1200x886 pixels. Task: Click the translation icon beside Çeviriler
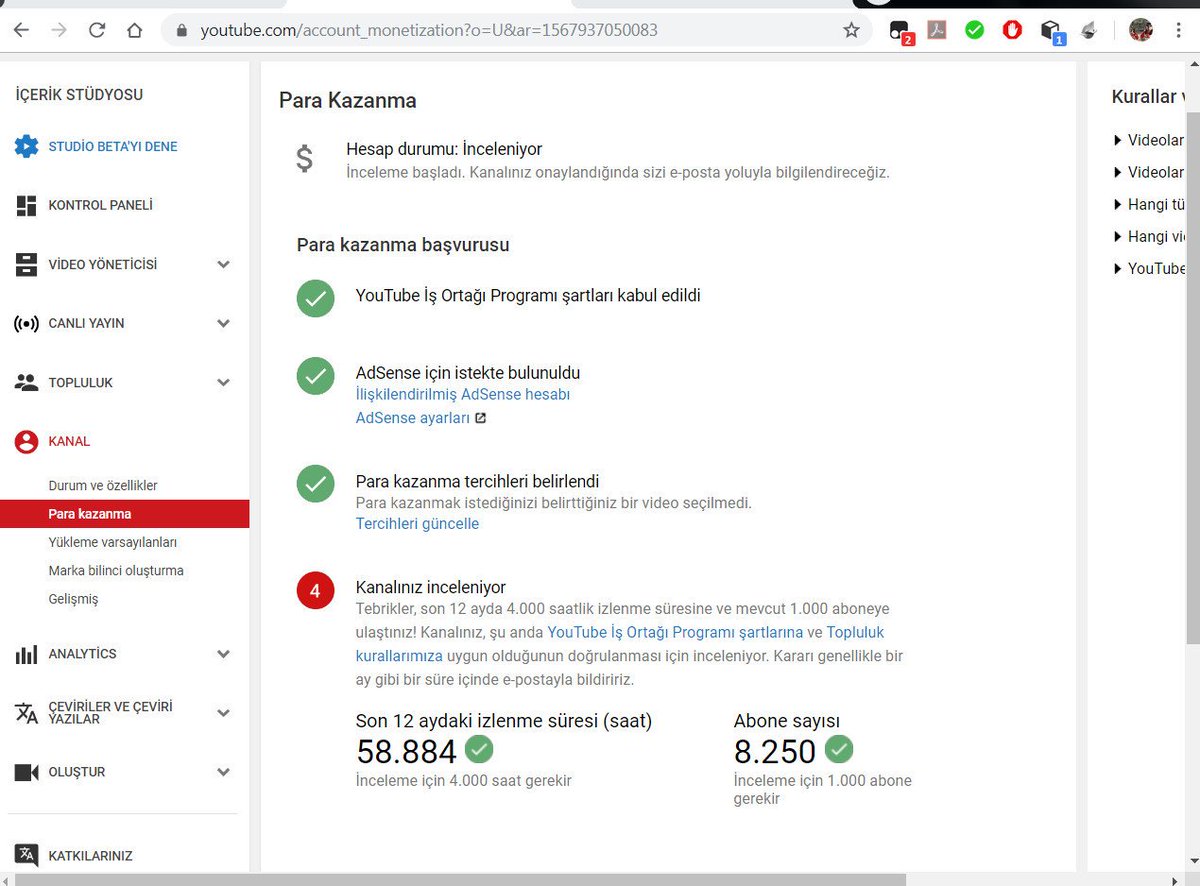pyautogui.click(x=27, y=713)
